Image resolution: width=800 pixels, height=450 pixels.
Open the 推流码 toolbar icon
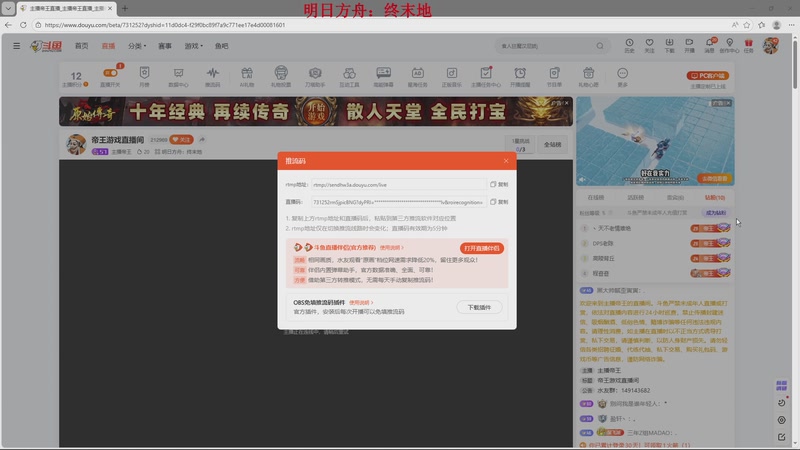coord(213,77)
